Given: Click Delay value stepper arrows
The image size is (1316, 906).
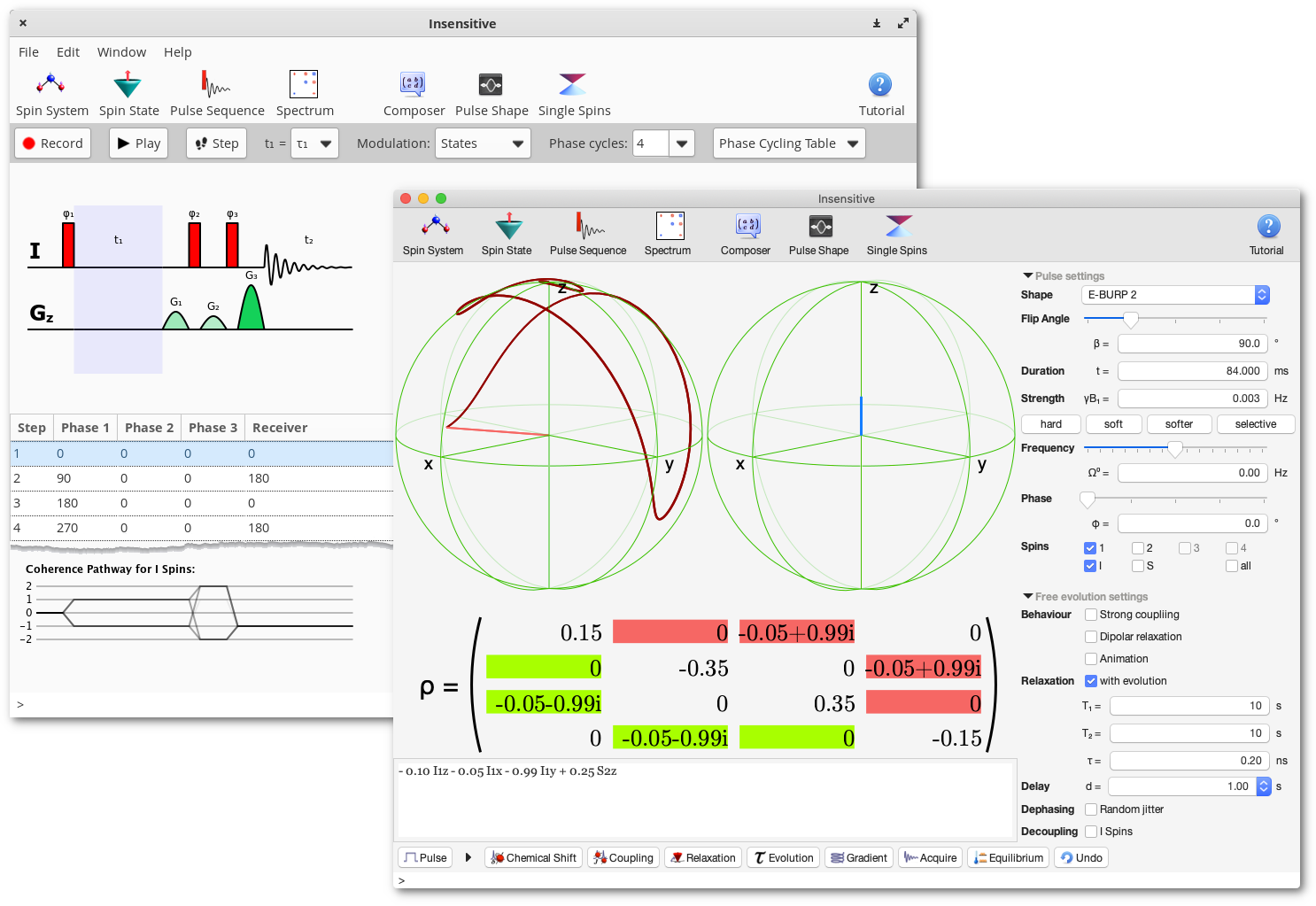Looking at the screenshot, I should [1264, 786].
